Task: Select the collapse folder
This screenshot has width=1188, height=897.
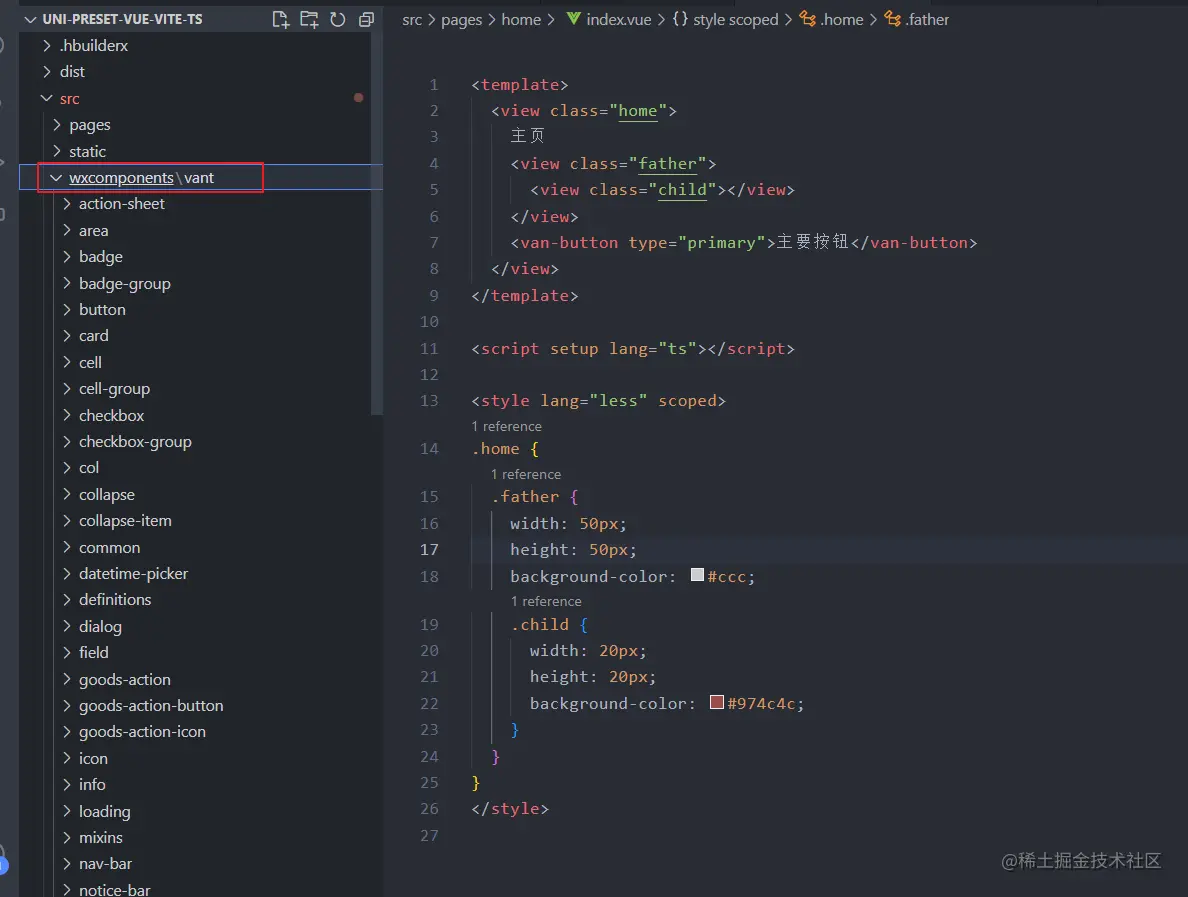Action: pos(107,495)
